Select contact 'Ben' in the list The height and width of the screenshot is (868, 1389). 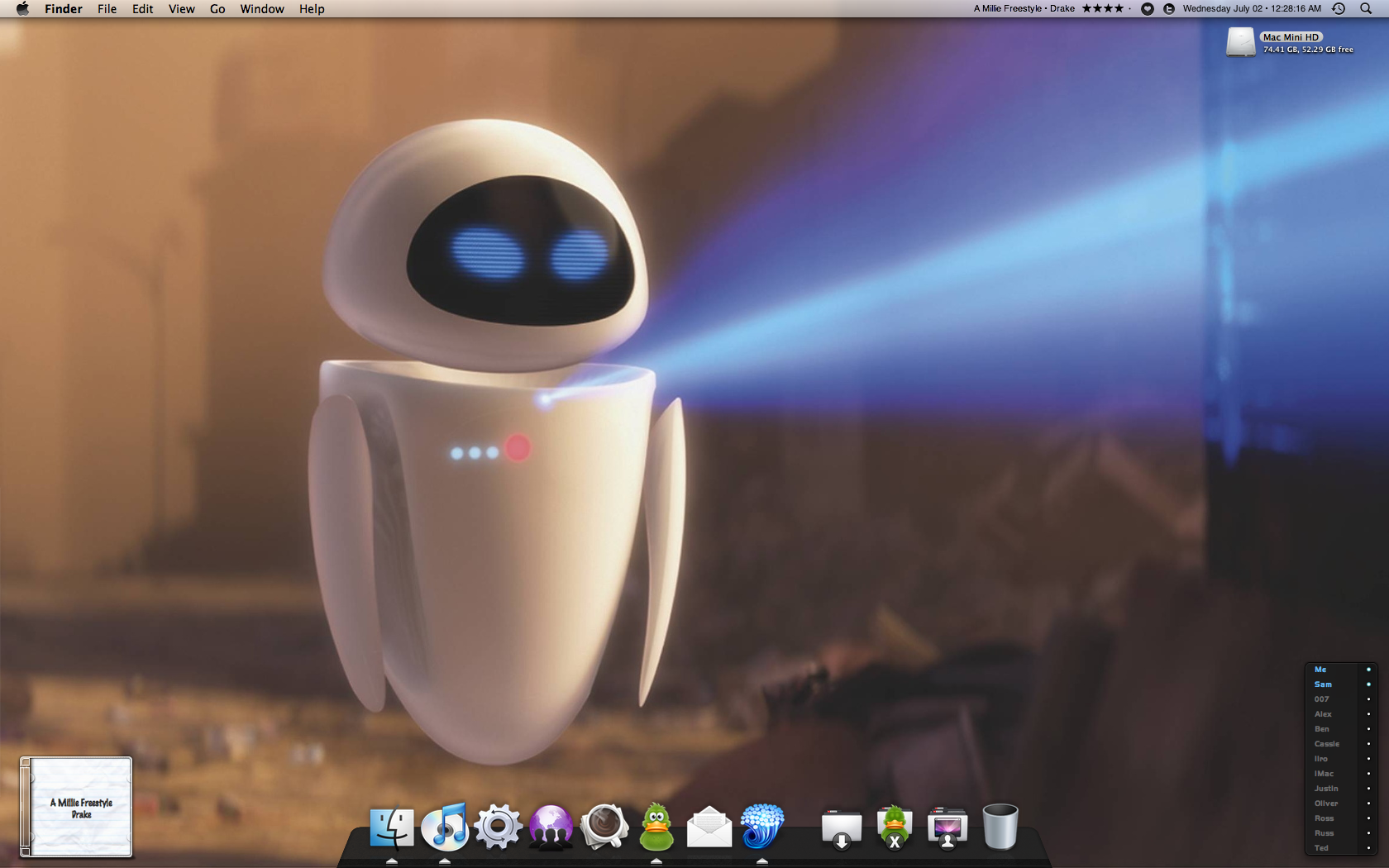tap(1322, 729)
